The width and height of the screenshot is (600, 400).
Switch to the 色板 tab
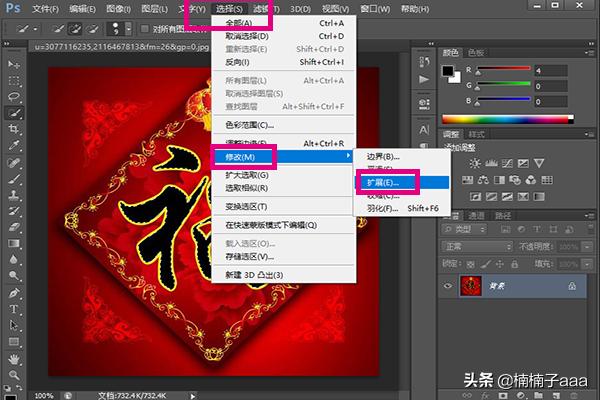coord(476,53)
